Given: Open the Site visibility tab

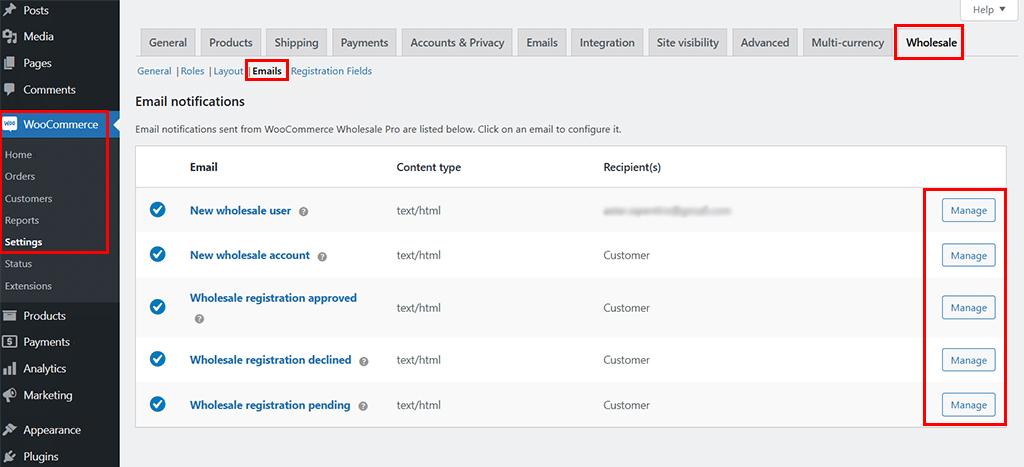Looking at the screenshot, I should (x=688, y=42).
